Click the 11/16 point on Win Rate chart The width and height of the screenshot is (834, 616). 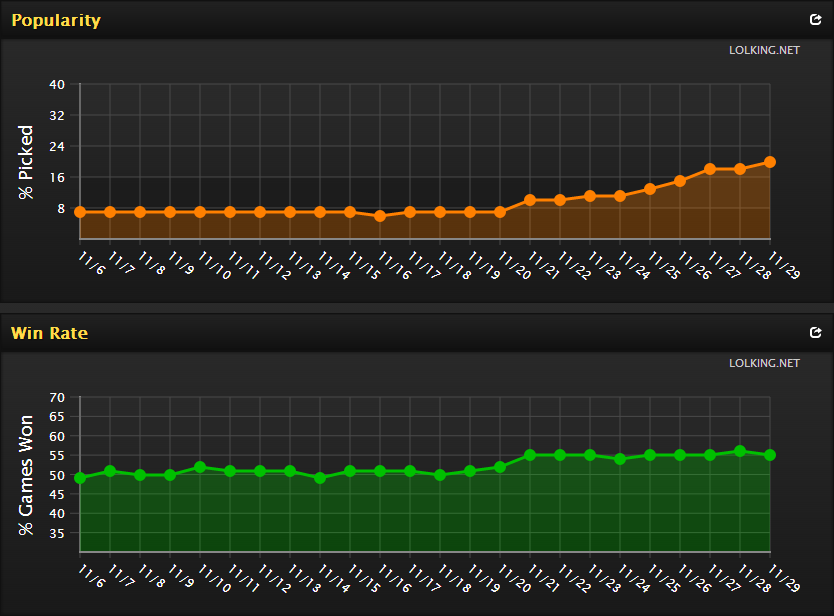click(380, 471)
